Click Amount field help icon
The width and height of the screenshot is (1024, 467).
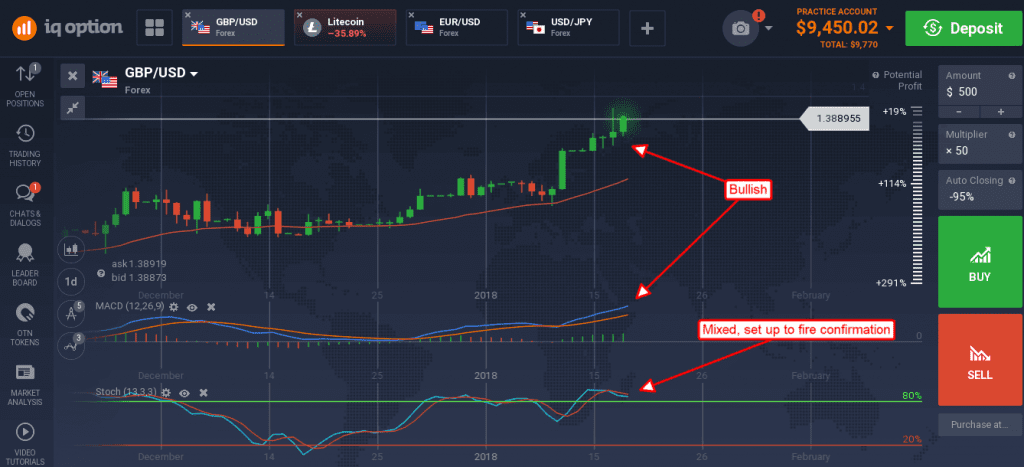pos(1012,76)
